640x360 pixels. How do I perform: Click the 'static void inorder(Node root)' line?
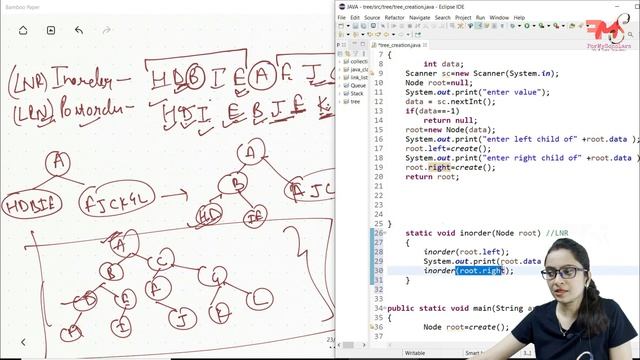[x=473, y=233]
